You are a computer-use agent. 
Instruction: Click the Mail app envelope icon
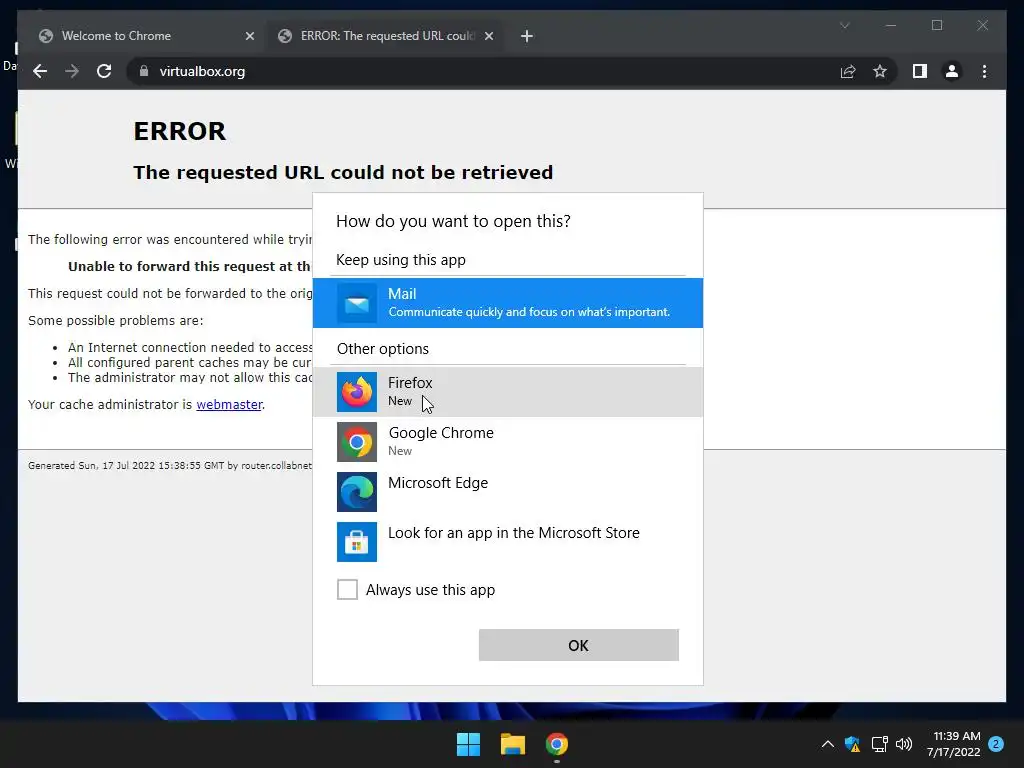357,303
